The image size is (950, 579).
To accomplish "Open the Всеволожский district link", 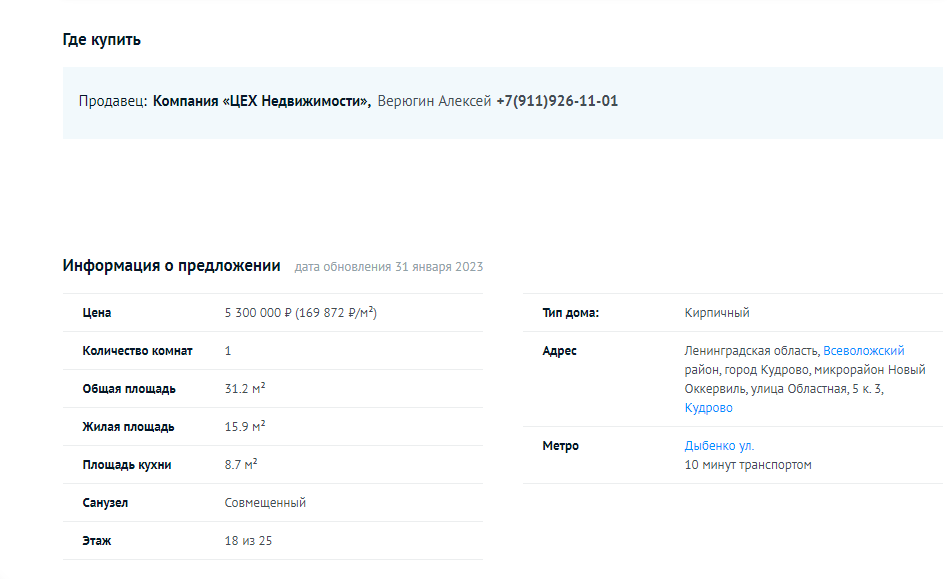I will coord(863,351).
